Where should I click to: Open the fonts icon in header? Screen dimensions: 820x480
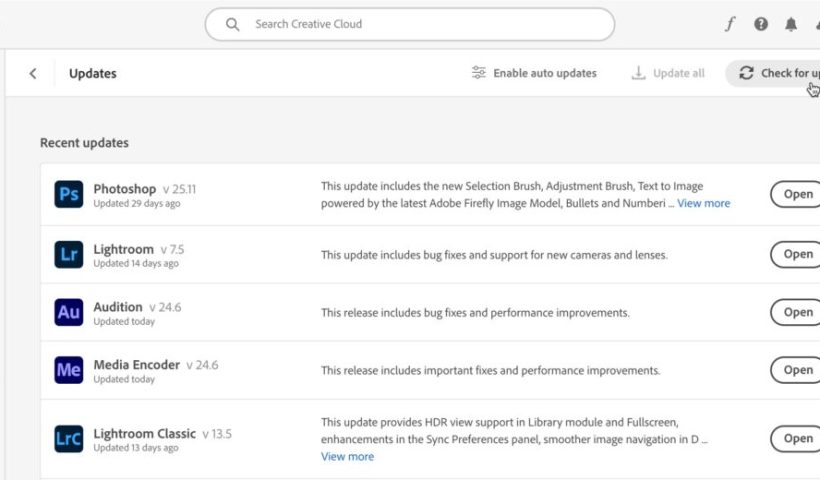[730, 24]
